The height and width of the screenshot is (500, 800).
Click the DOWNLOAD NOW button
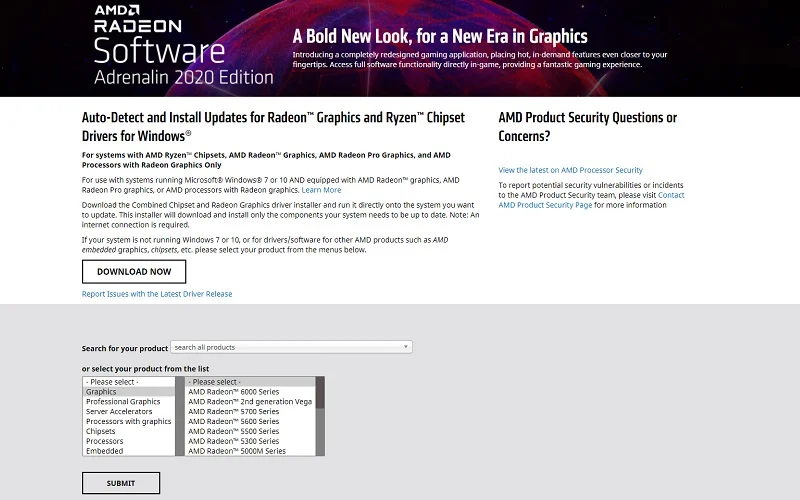coord(134,271)
